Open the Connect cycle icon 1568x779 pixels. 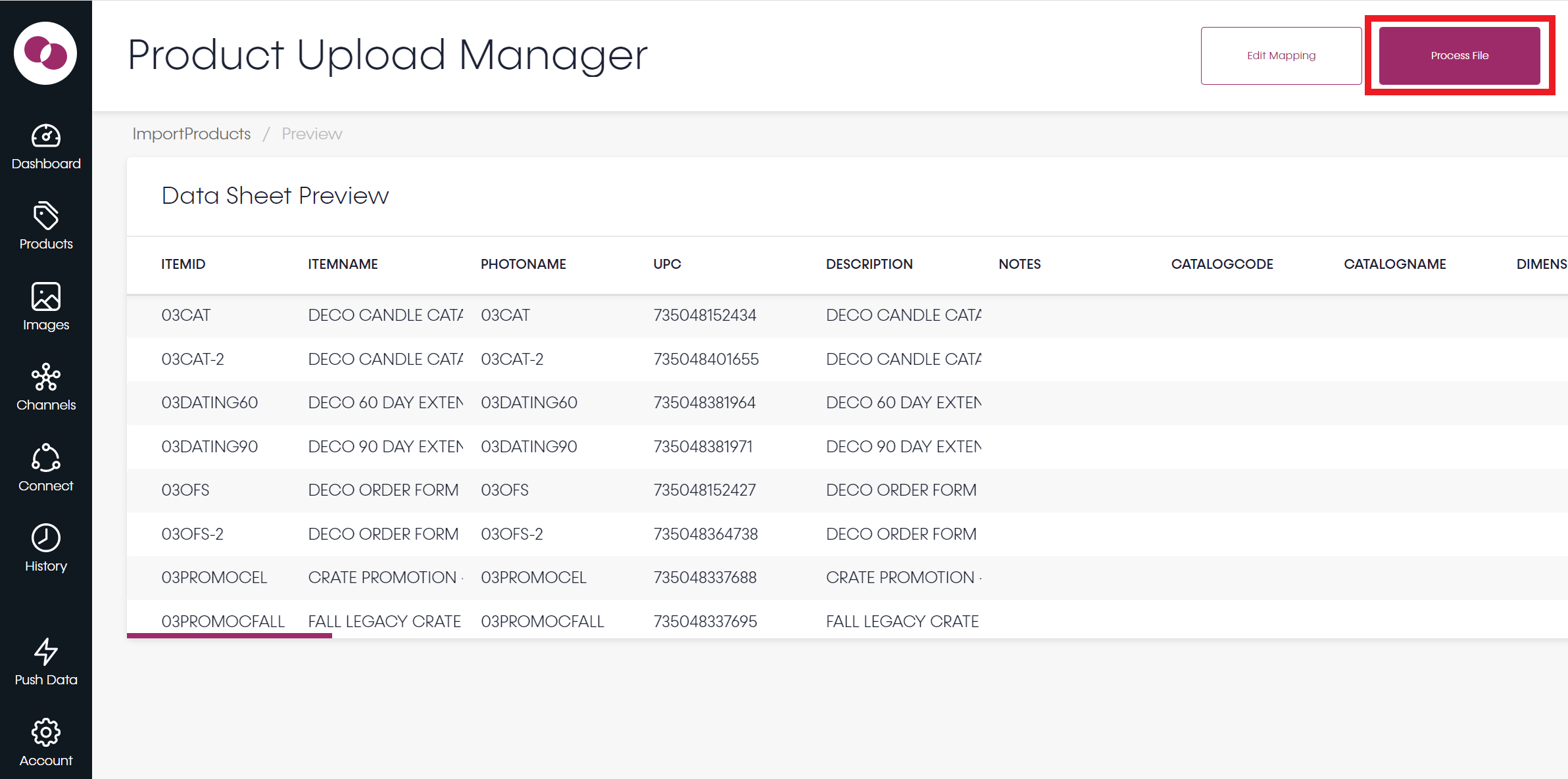click(x=46, y=458)
